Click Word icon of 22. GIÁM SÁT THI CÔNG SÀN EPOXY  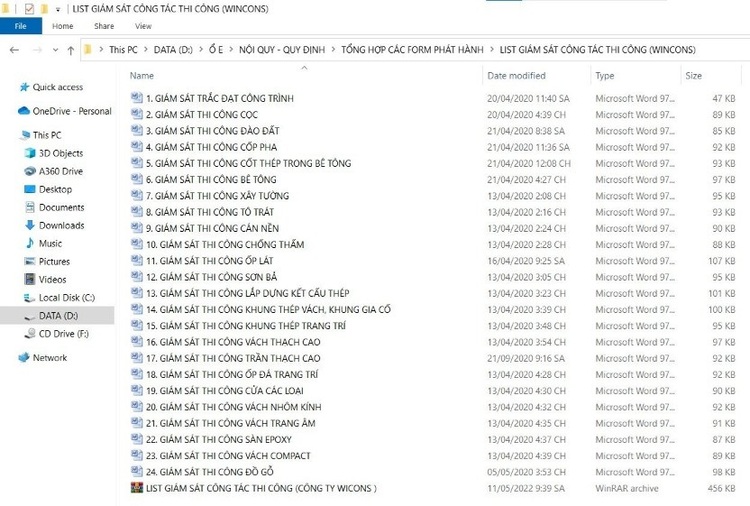click(137, 439)
